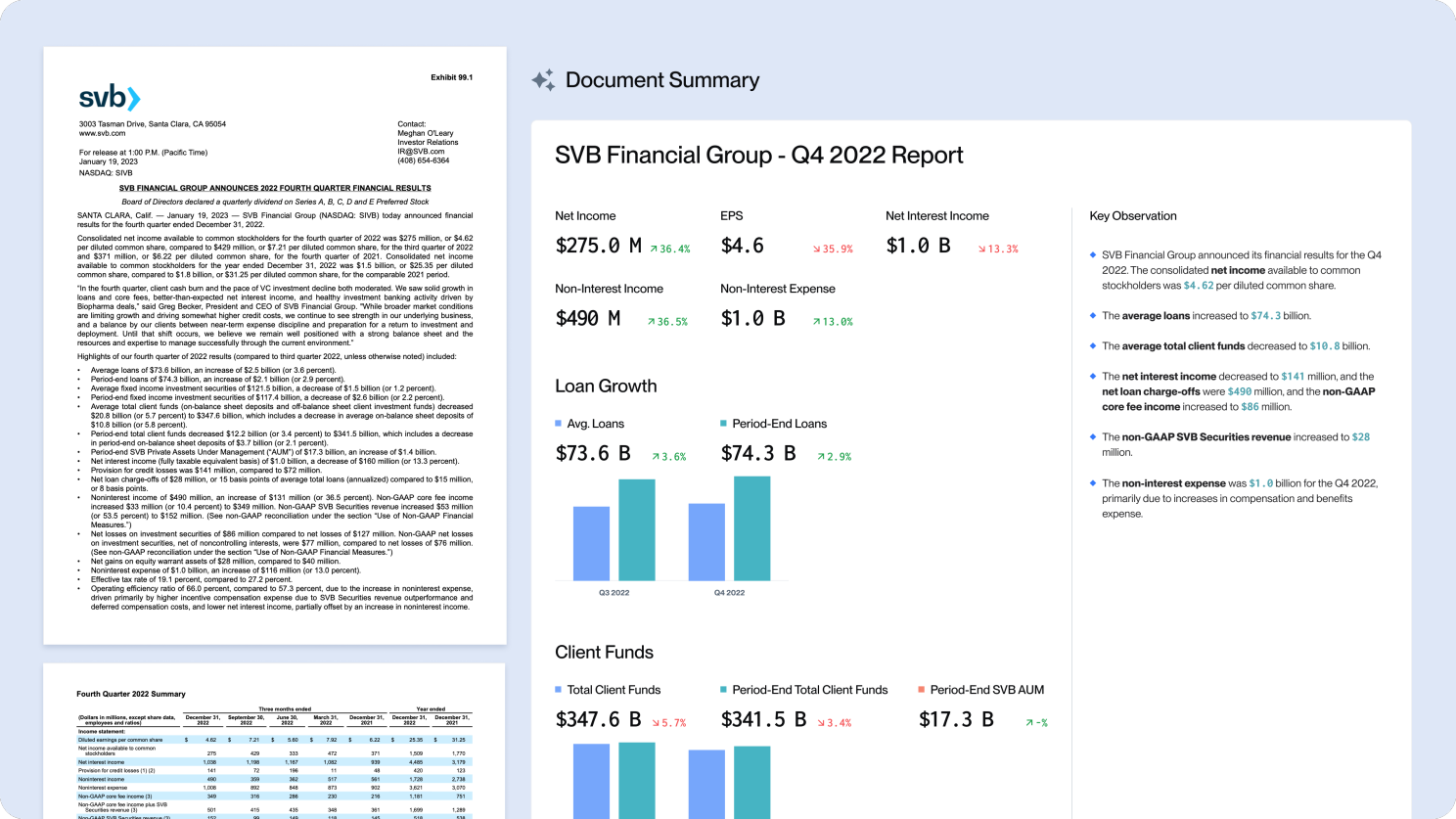Click the Net Interest Income metric label

coord(937,216)
